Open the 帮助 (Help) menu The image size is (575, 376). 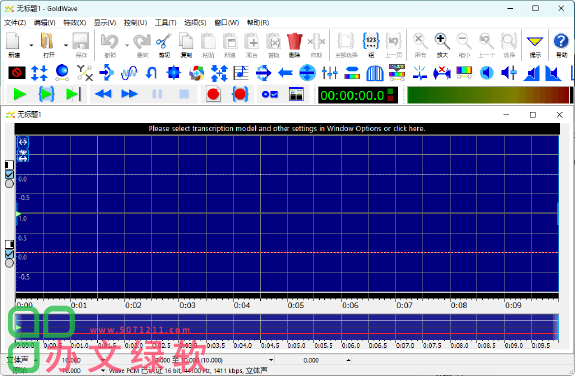tap(258, 23)
